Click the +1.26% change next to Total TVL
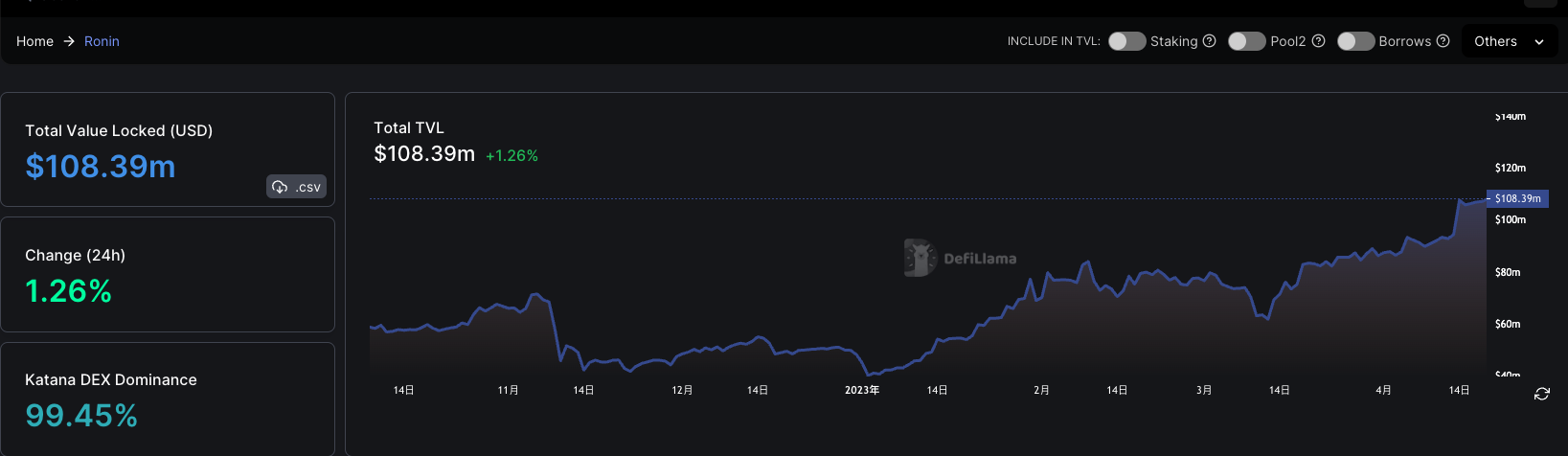 [x=511, y=155]
